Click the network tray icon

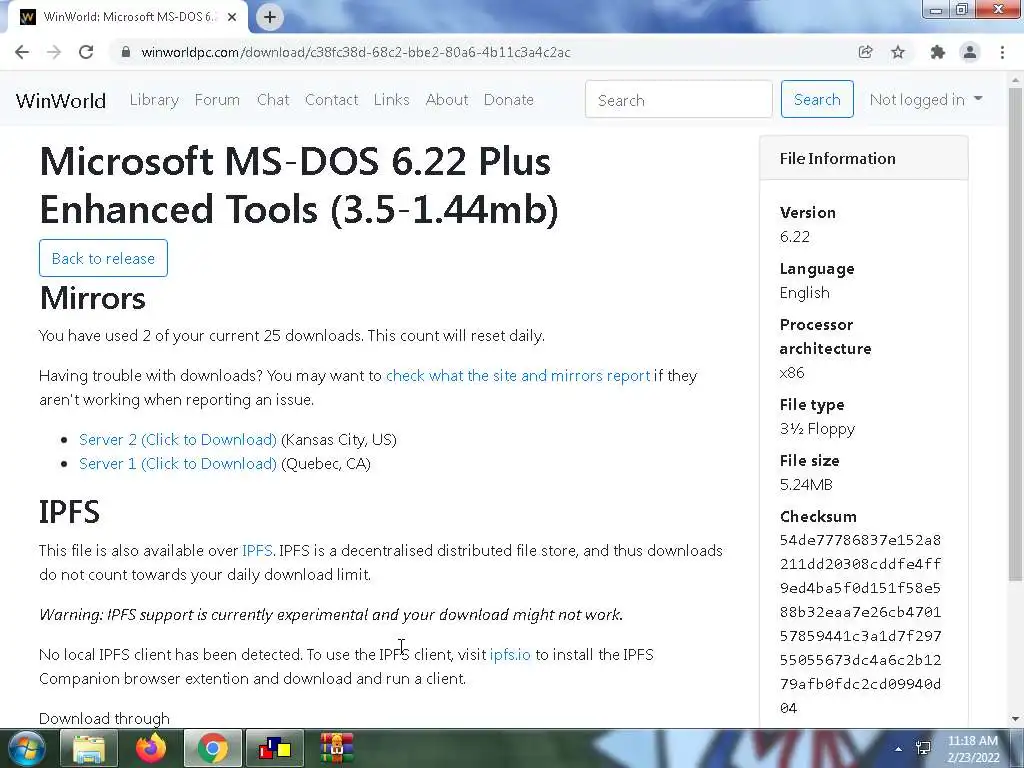(x=923, y=748)
